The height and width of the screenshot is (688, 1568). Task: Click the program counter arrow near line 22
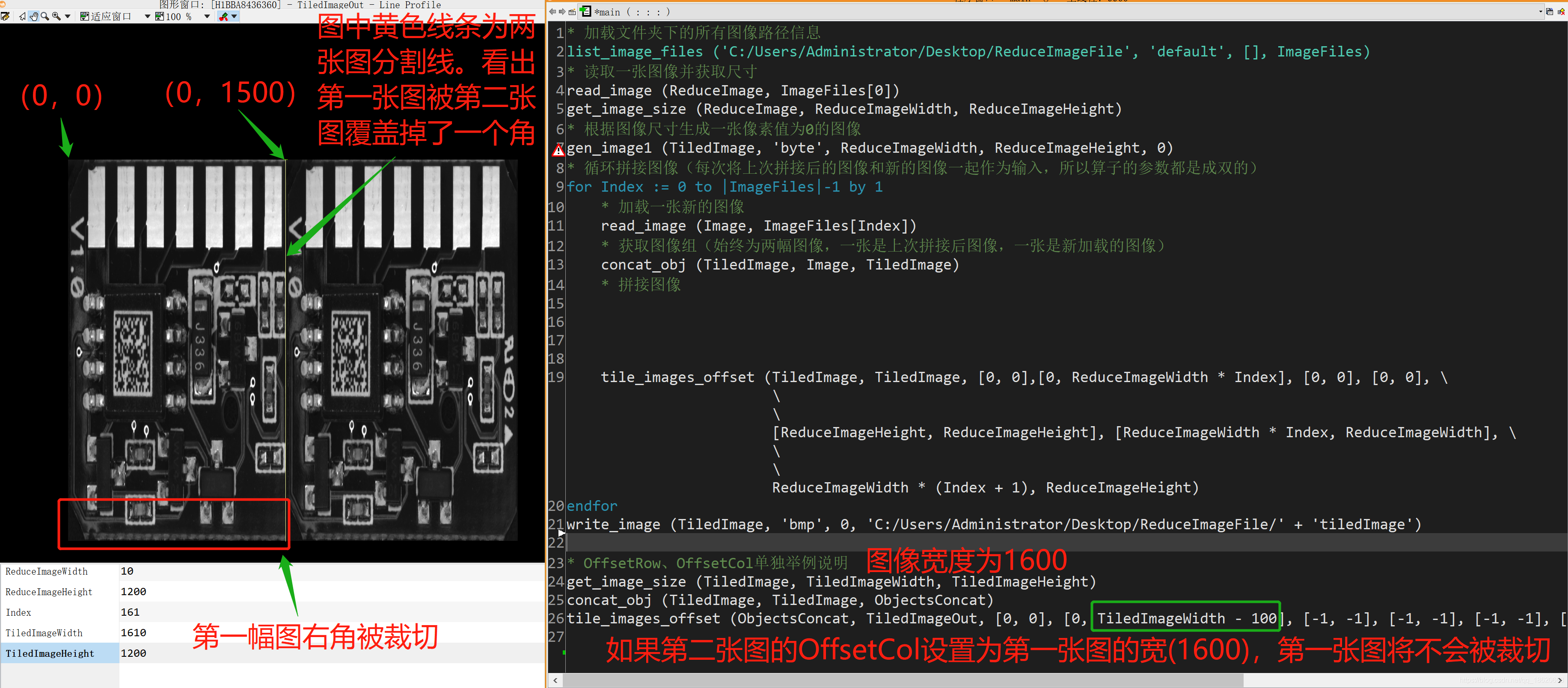[561, 533]
